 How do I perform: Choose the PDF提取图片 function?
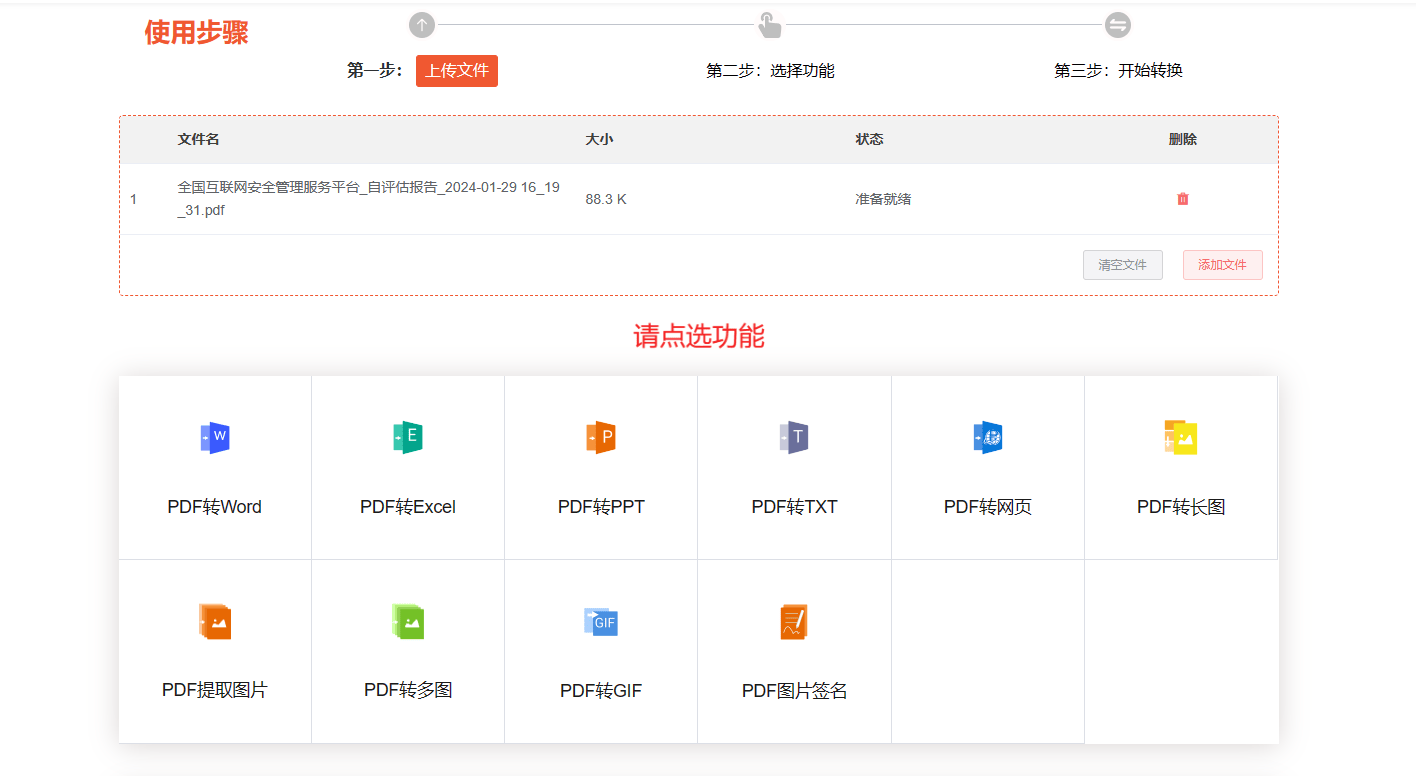pos(214,621)
